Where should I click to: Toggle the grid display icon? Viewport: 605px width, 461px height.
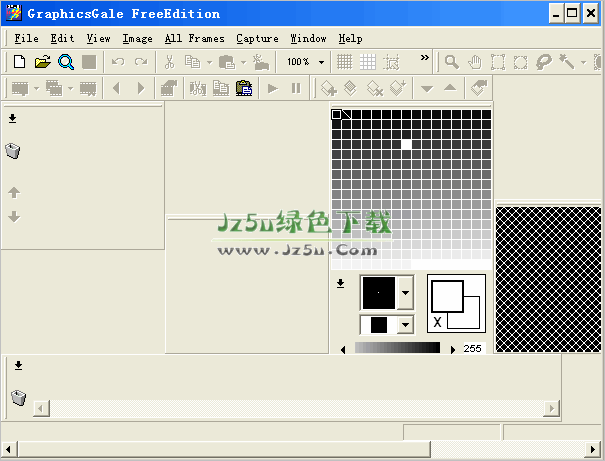click(x=345, y=62)
